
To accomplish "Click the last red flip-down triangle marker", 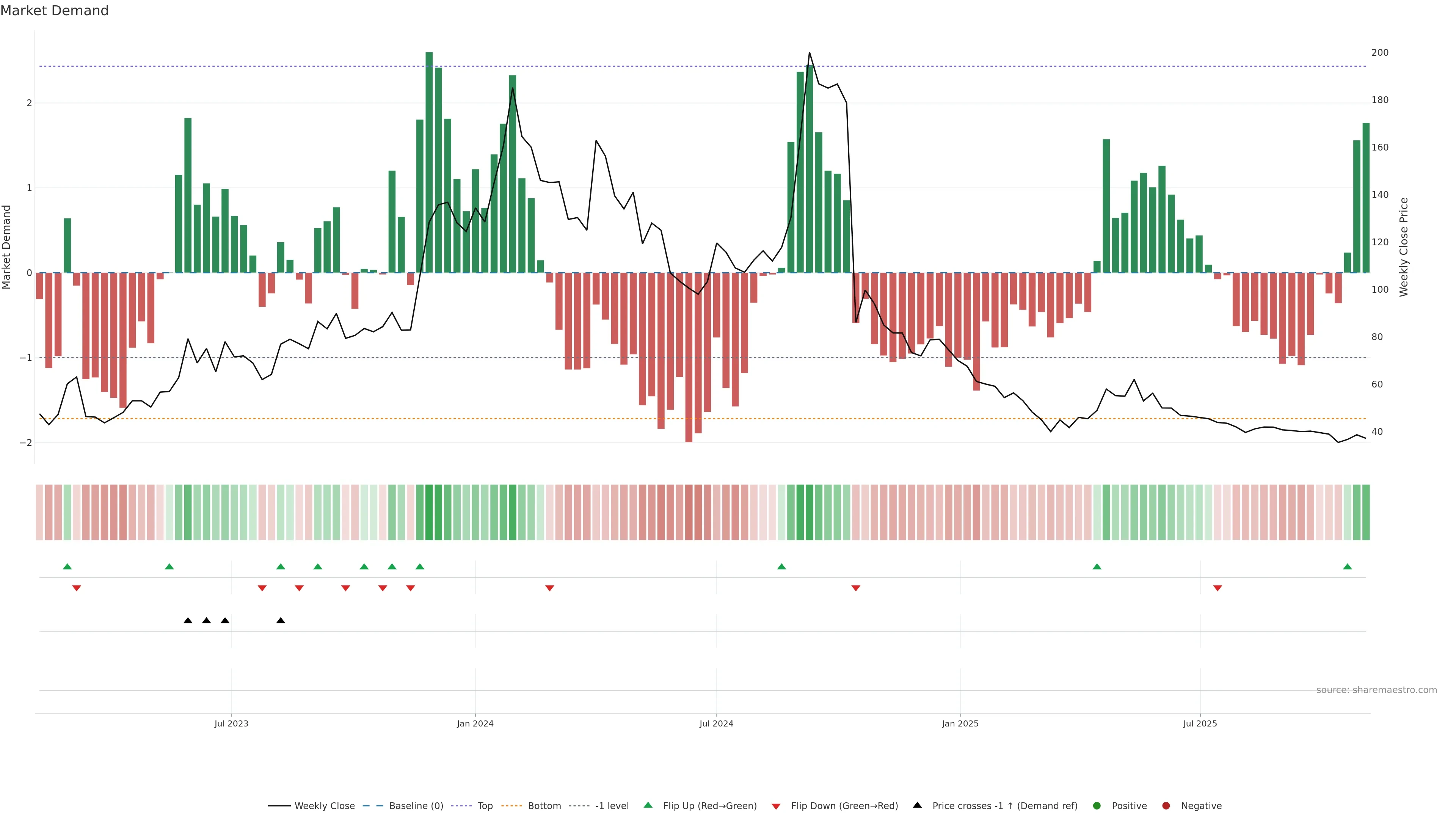I will click(1218, 588).
